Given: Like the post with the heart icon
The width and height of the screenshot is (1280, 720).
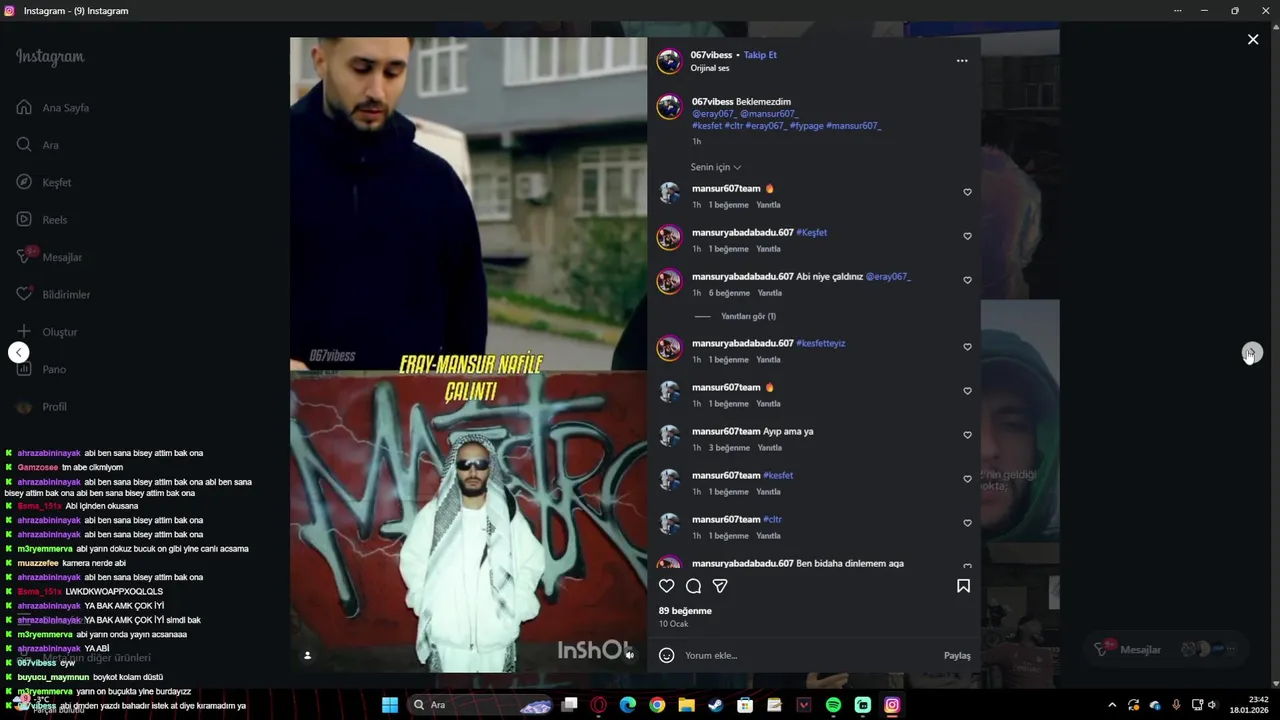Looking at the screenshot, I should tap(667, 586).
